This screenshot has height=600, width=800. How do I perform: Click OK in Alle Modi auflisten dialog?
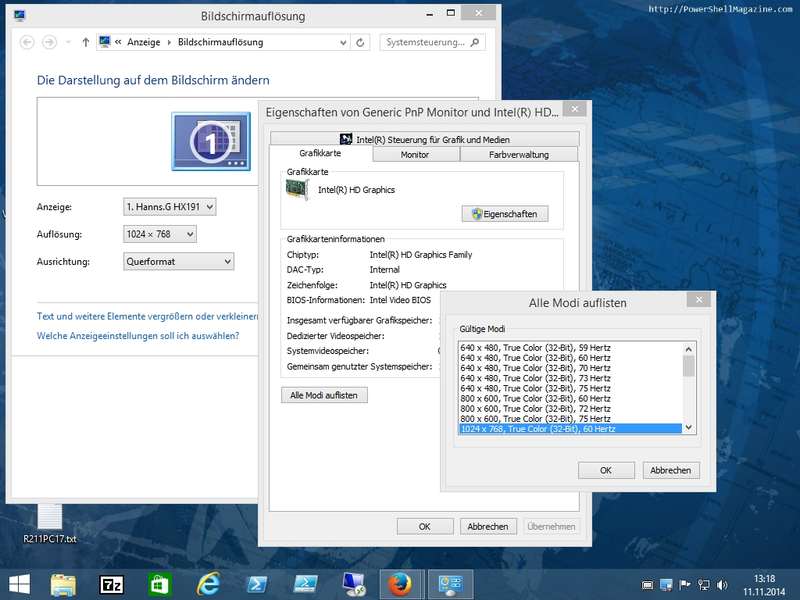605,470
